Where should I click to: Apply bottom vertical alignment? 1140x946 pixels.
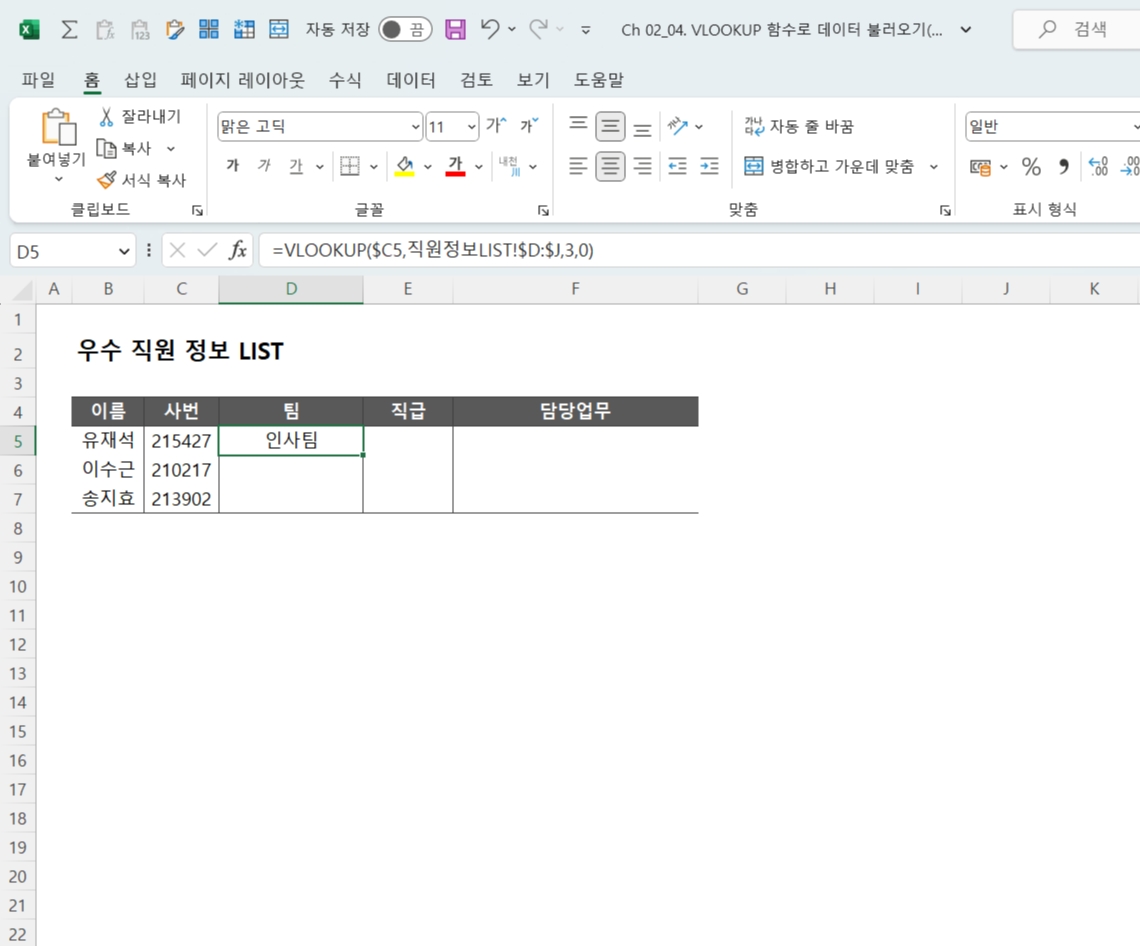click(x=642, y=127)
